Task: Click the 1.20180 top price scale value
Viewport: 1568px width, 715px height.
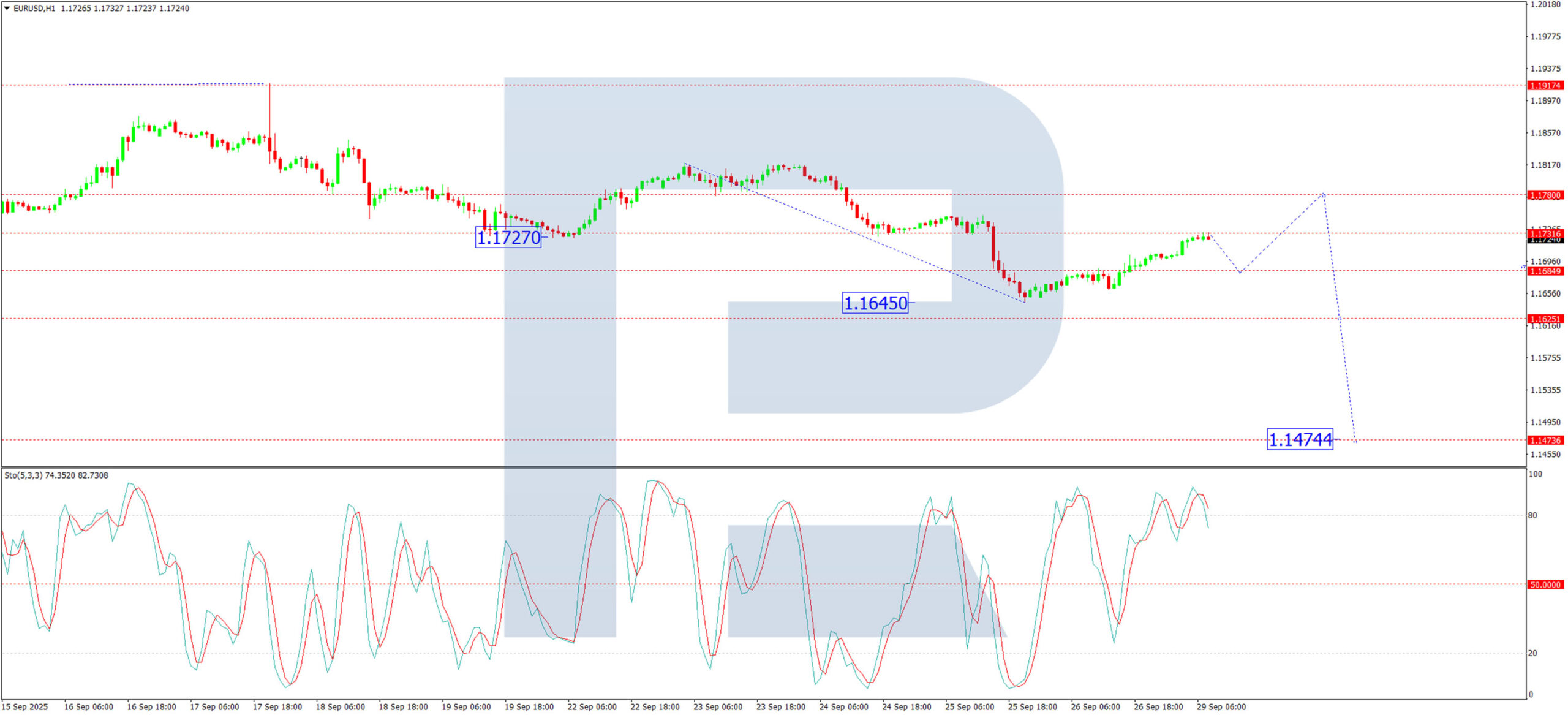Action: click(x=1545, y=4)
